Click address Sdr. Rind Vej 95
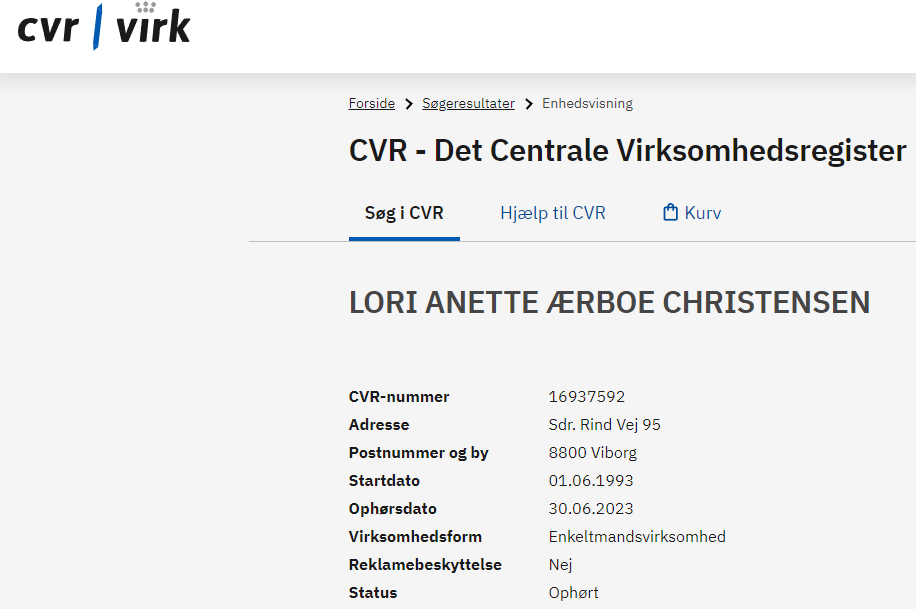Screen dimensions: 916x609 [604, 425]
